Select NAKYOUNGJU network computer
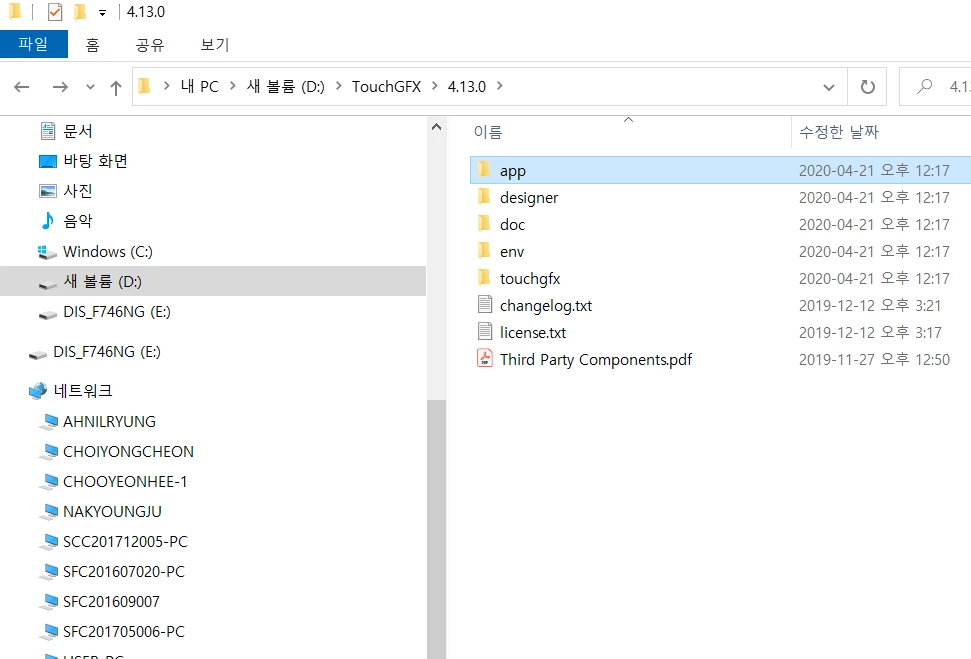This screenshot has height=659, width=971. (x=112, y=512)
